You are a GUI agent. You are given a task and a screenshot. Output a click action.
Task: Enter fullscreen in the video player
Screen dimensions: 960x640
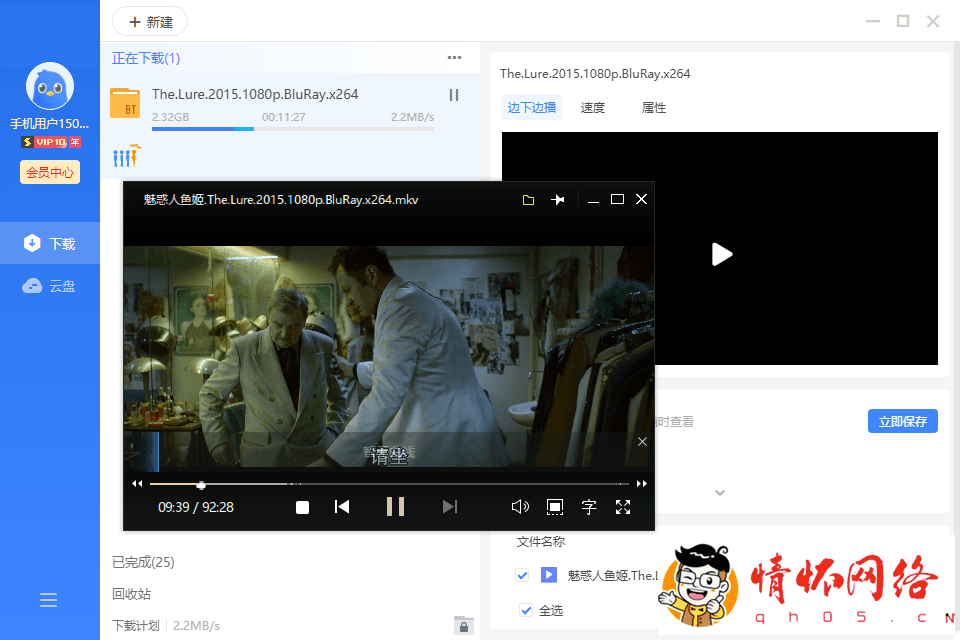pos(623,506)
